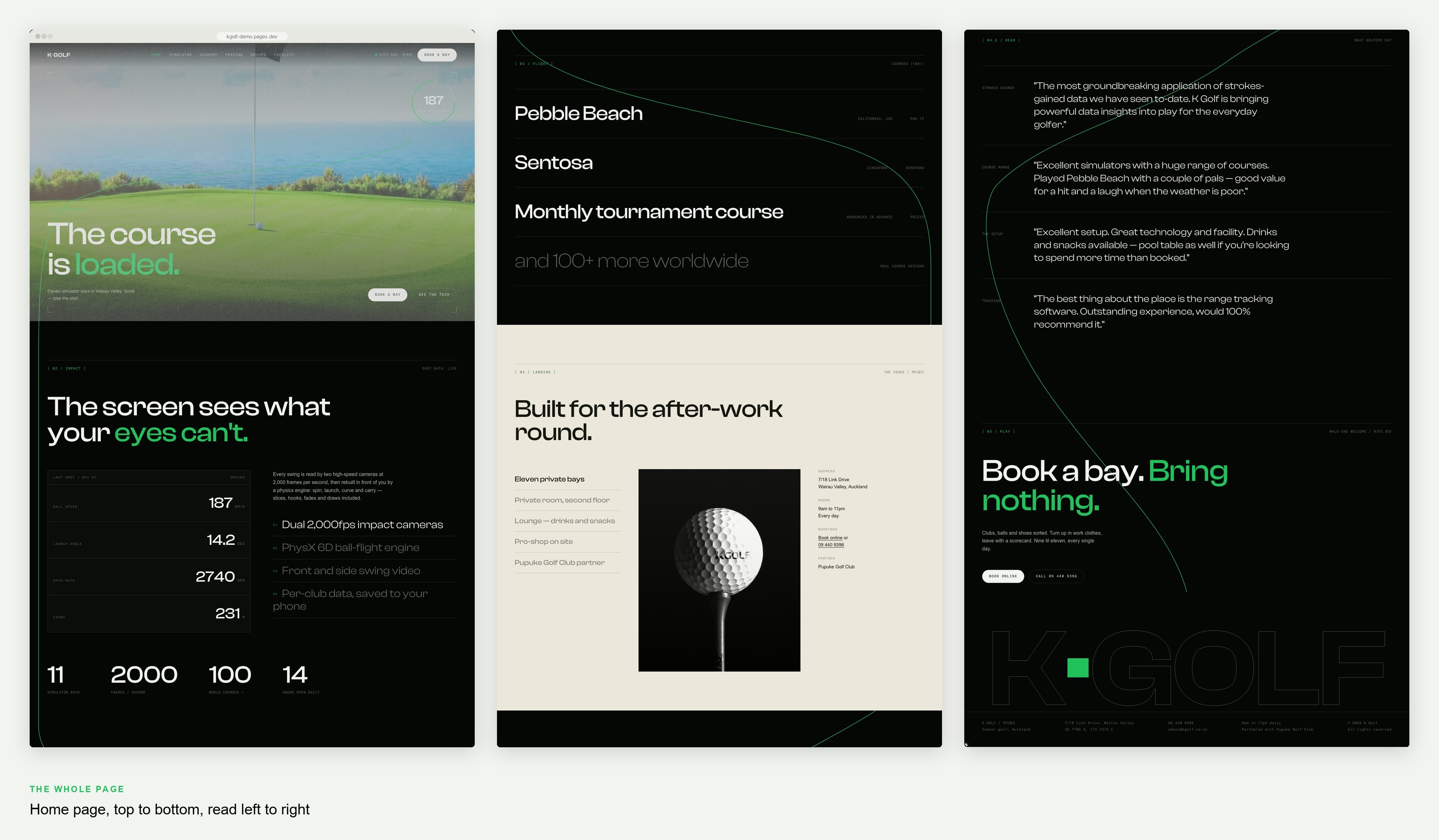Click the K·GOLF logo in the nav bar
The image size is (1439, 840).
(x=58, y=55)
